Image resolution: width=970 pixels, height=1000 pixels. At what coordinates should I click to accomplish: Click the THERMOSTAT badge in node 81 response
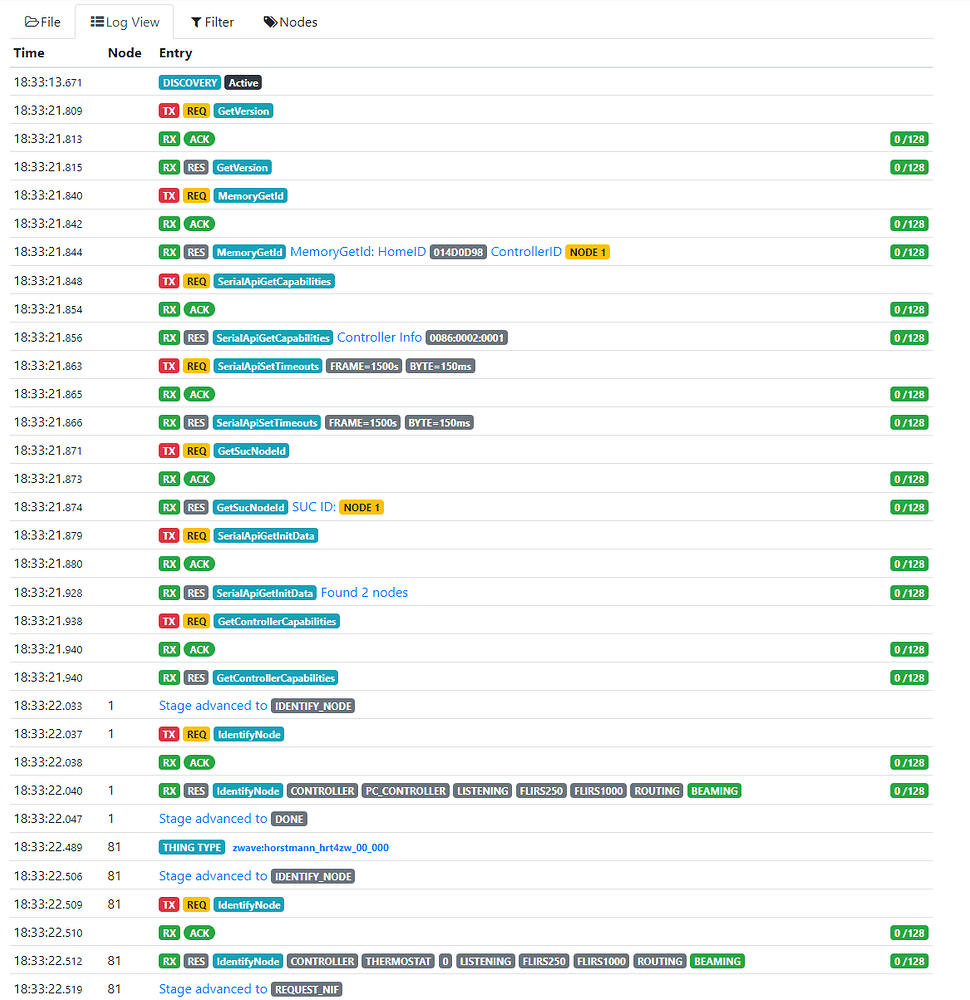click(397, 961)
